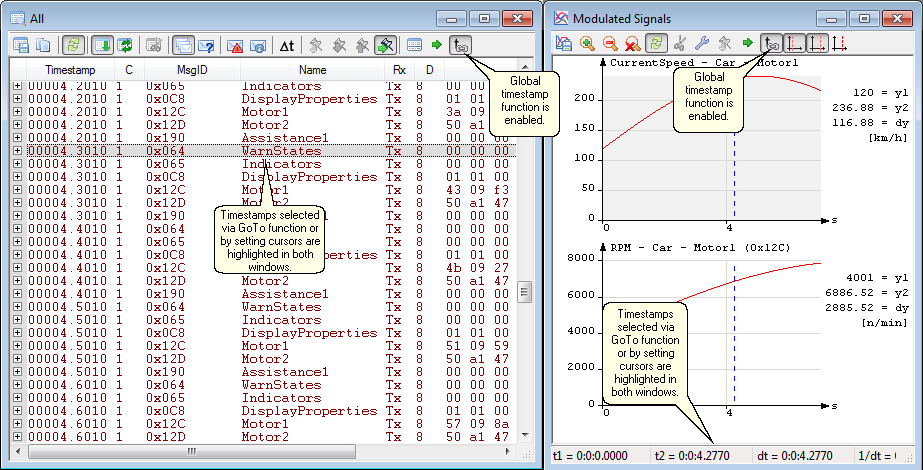Toggle global timestamp in Modulated Signals toolbar
The image size is (923, 470).
point(771,43)
